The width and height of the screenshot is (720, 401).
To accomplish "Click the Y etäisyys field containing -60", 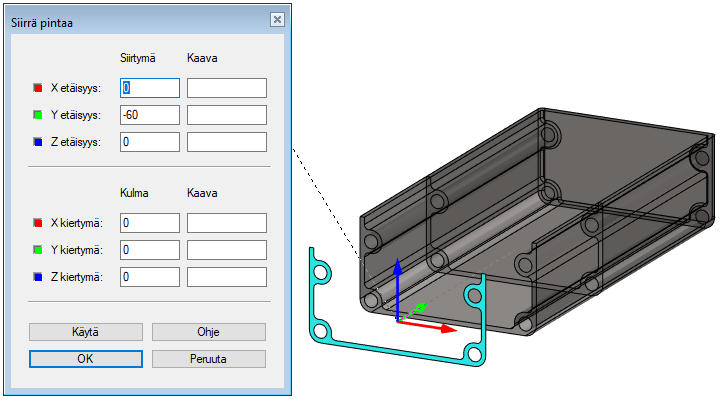I will coord(149,116).
